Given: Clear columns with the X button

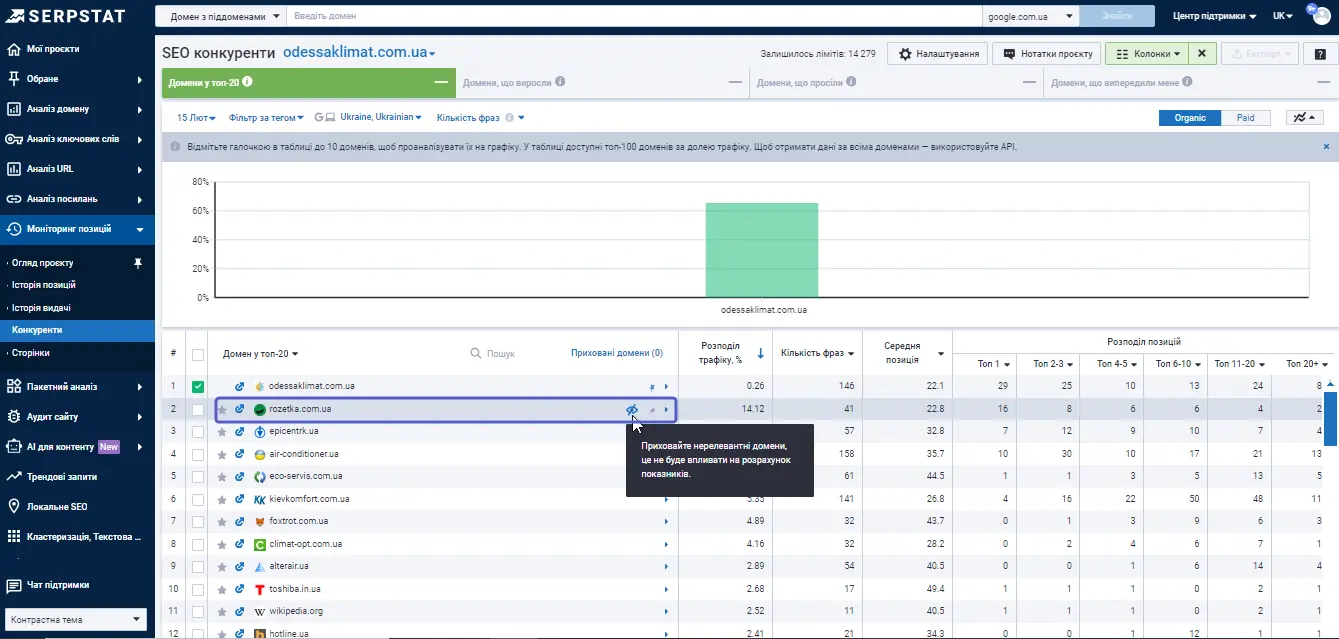Looking at the screenshot, I should click(1203, 54).
